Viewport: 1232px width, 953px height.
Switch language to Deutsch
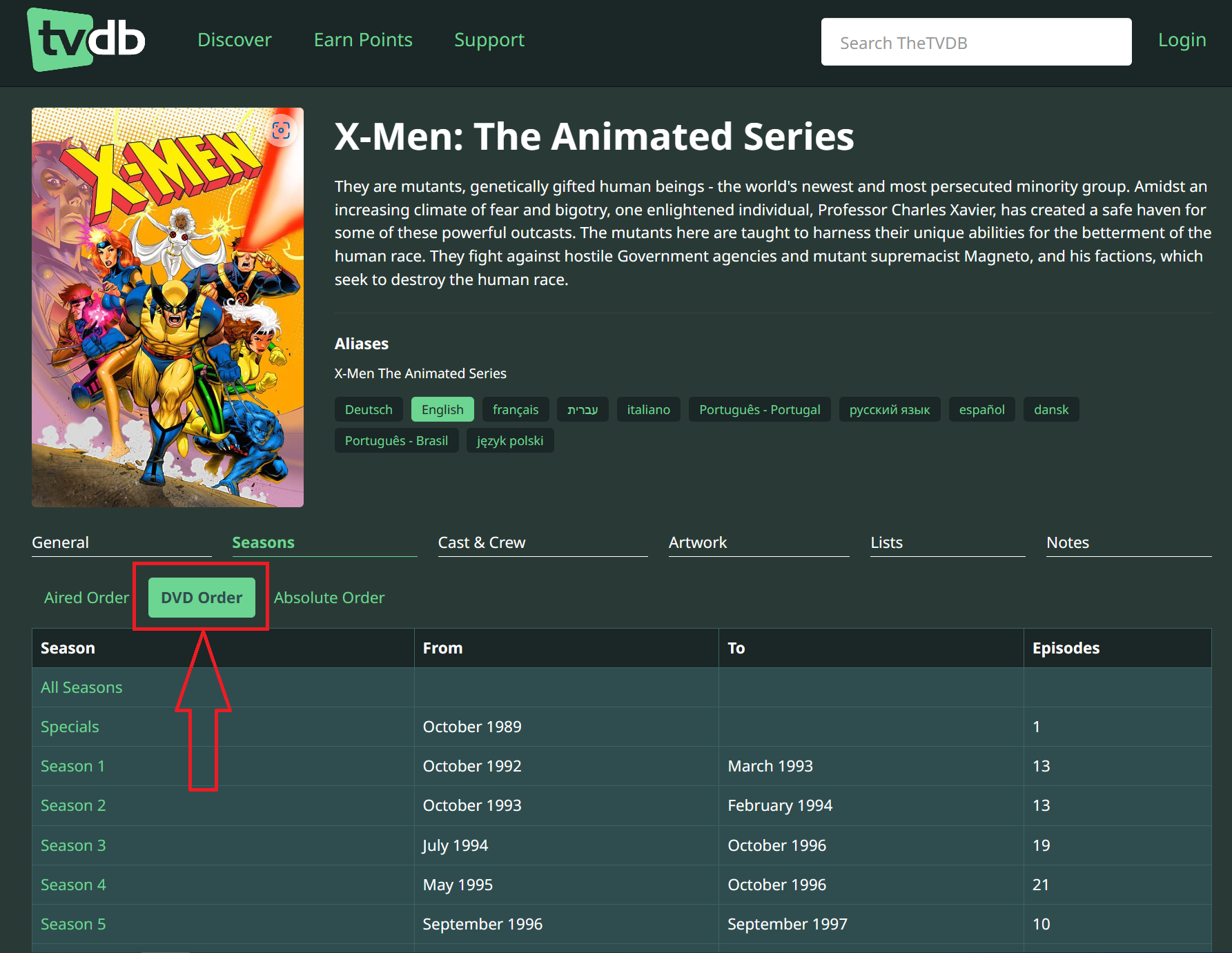pos(369,410)
